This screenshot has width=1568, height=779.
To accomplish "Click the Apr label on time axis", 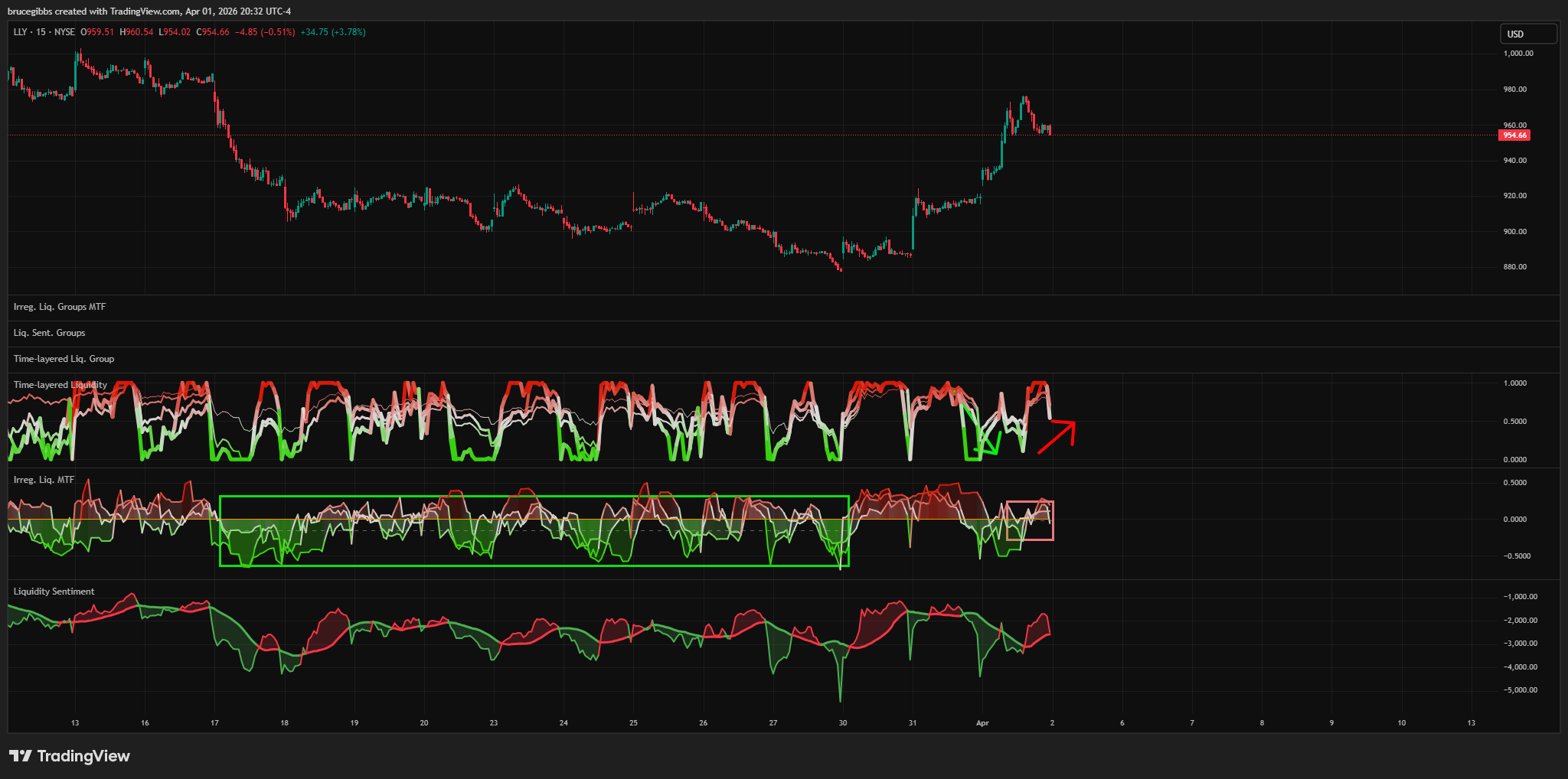I will point(982,723).
